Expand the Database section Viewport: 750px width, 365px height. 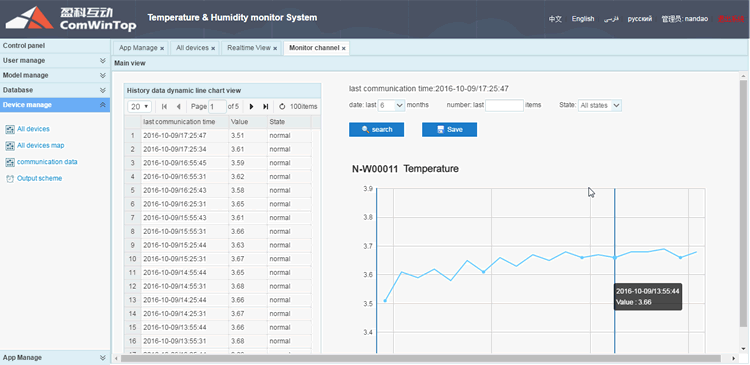click(x=102, y=90)
